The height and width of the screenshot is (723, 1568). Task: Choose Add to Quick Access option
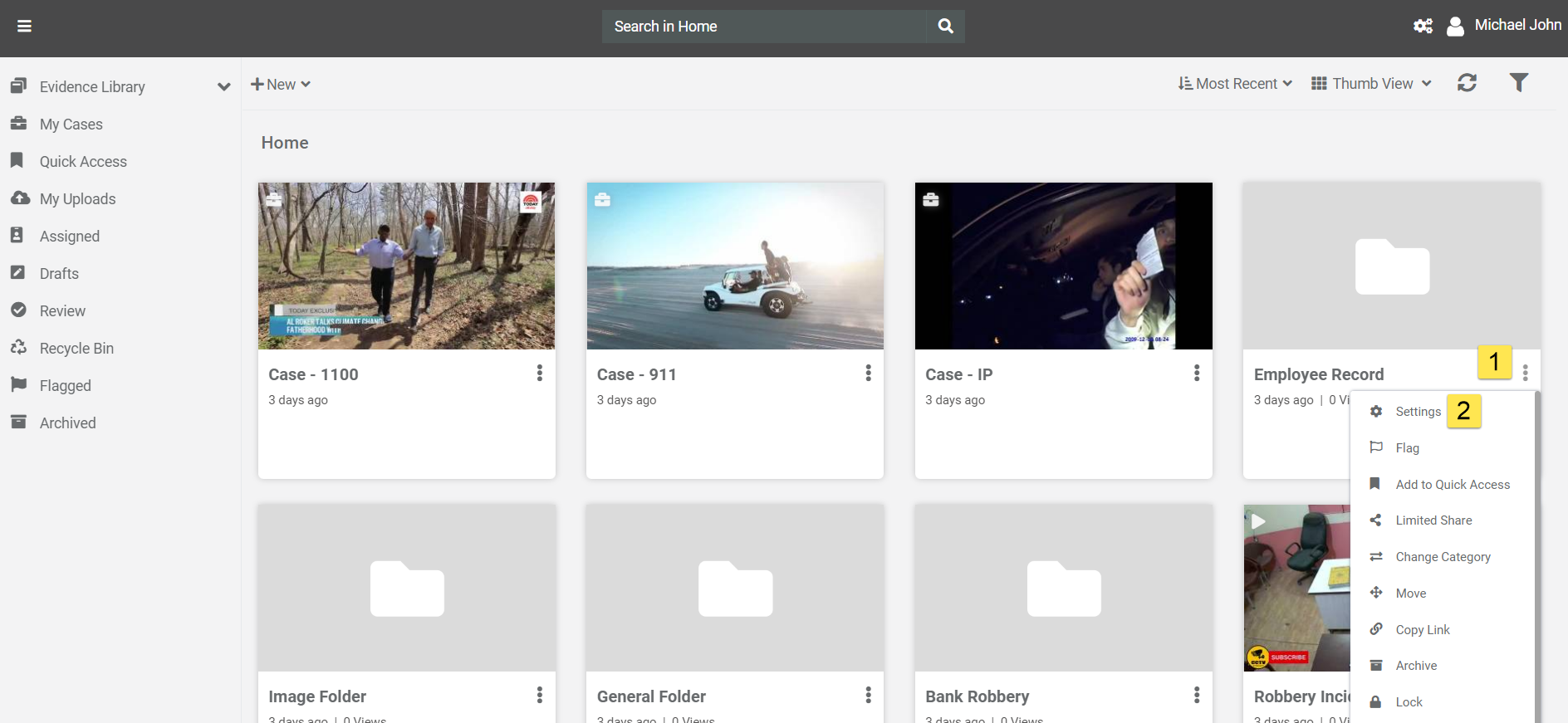click(1452, 485)
